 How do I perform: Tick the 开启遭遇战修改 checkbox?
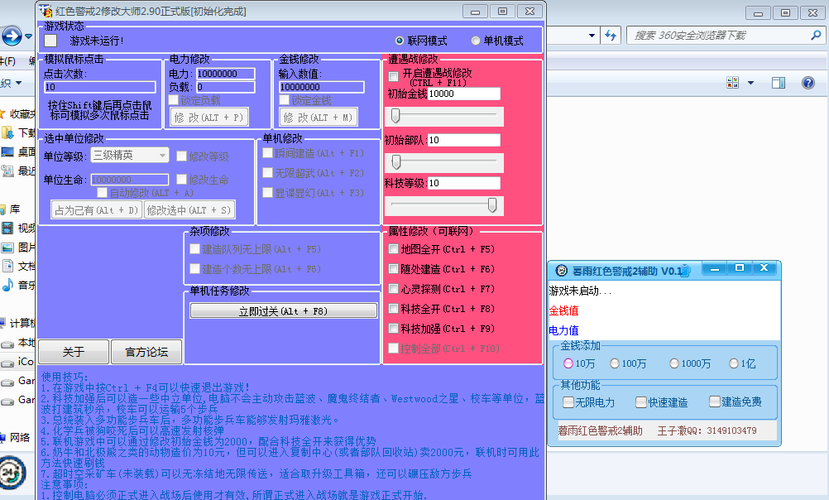click(393, 76)
